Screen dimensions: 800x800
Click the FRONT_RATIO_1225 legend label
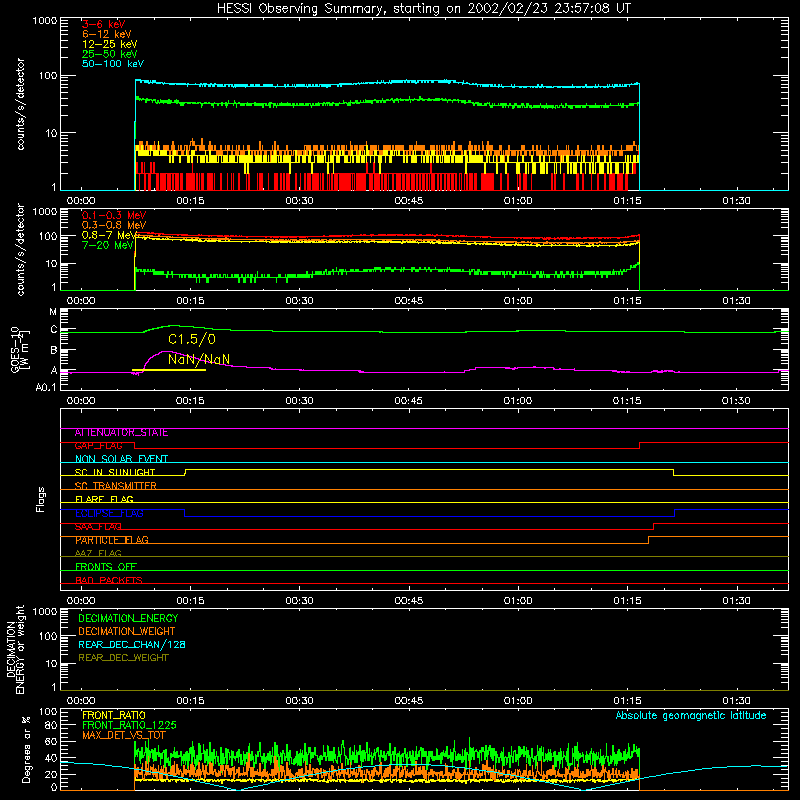pyautogui.click(x=129, y=725)
